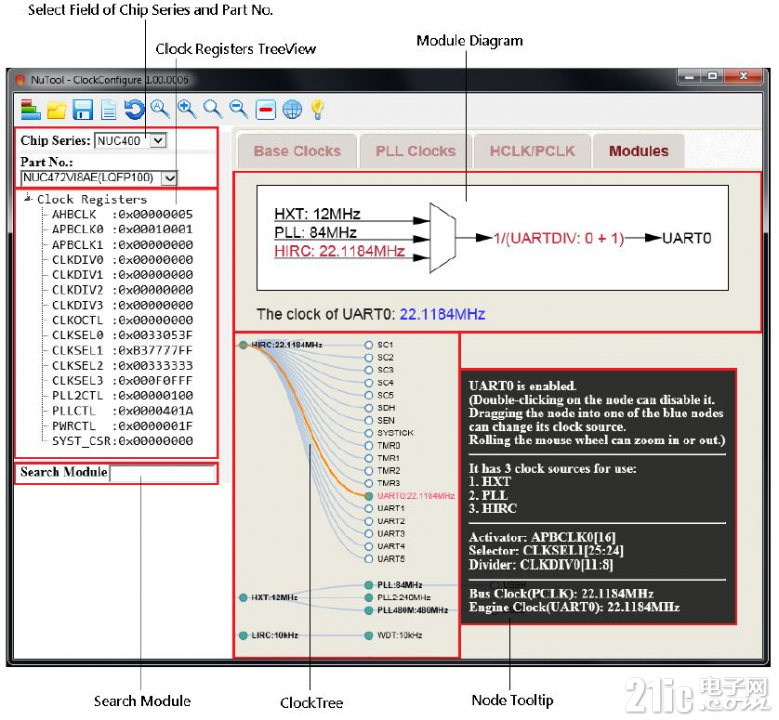Click the NuTool app icon in title bar
Screen dimensions: 779x720
[x=20, y=80]
